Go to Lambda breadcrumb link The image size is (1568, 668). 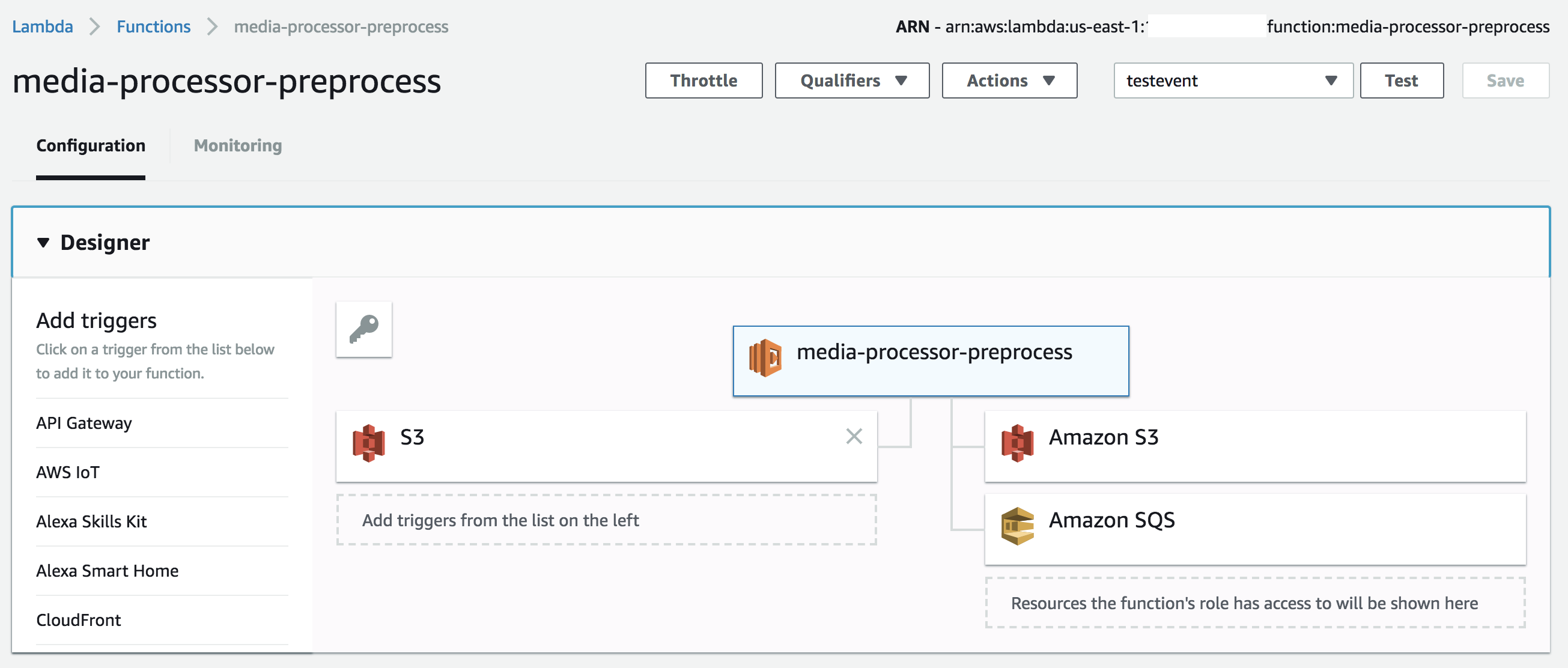(43, 27)
